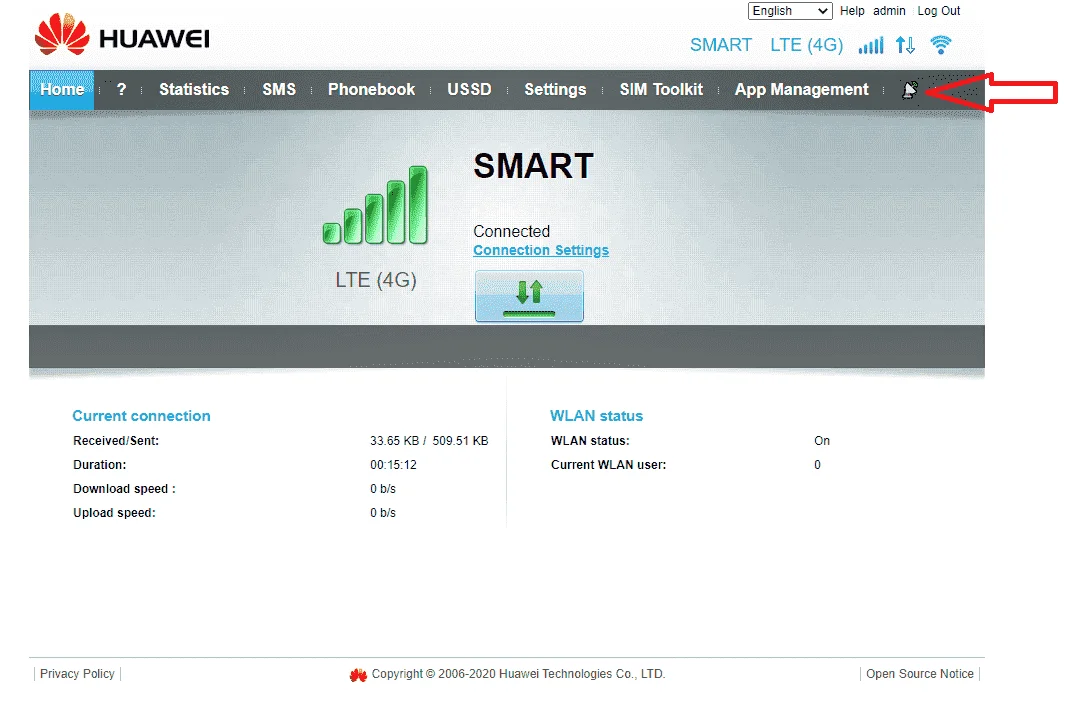Click the admin account link
The height and width of the screenshot is (728, 1071).
point(889,11)
